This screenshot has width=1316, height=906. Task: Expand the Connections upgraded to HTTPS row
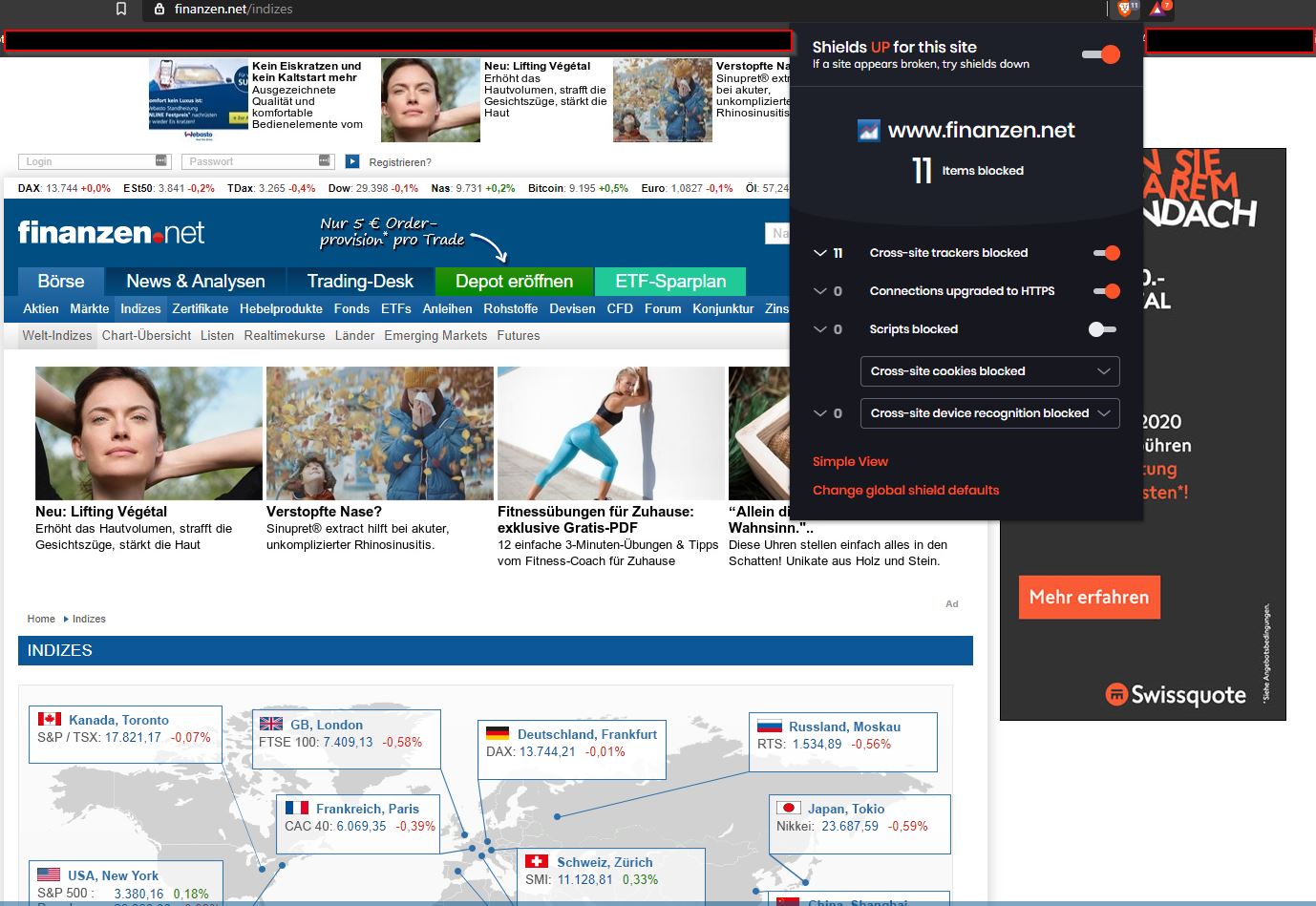pyautogui.click(x=819, y=291)
